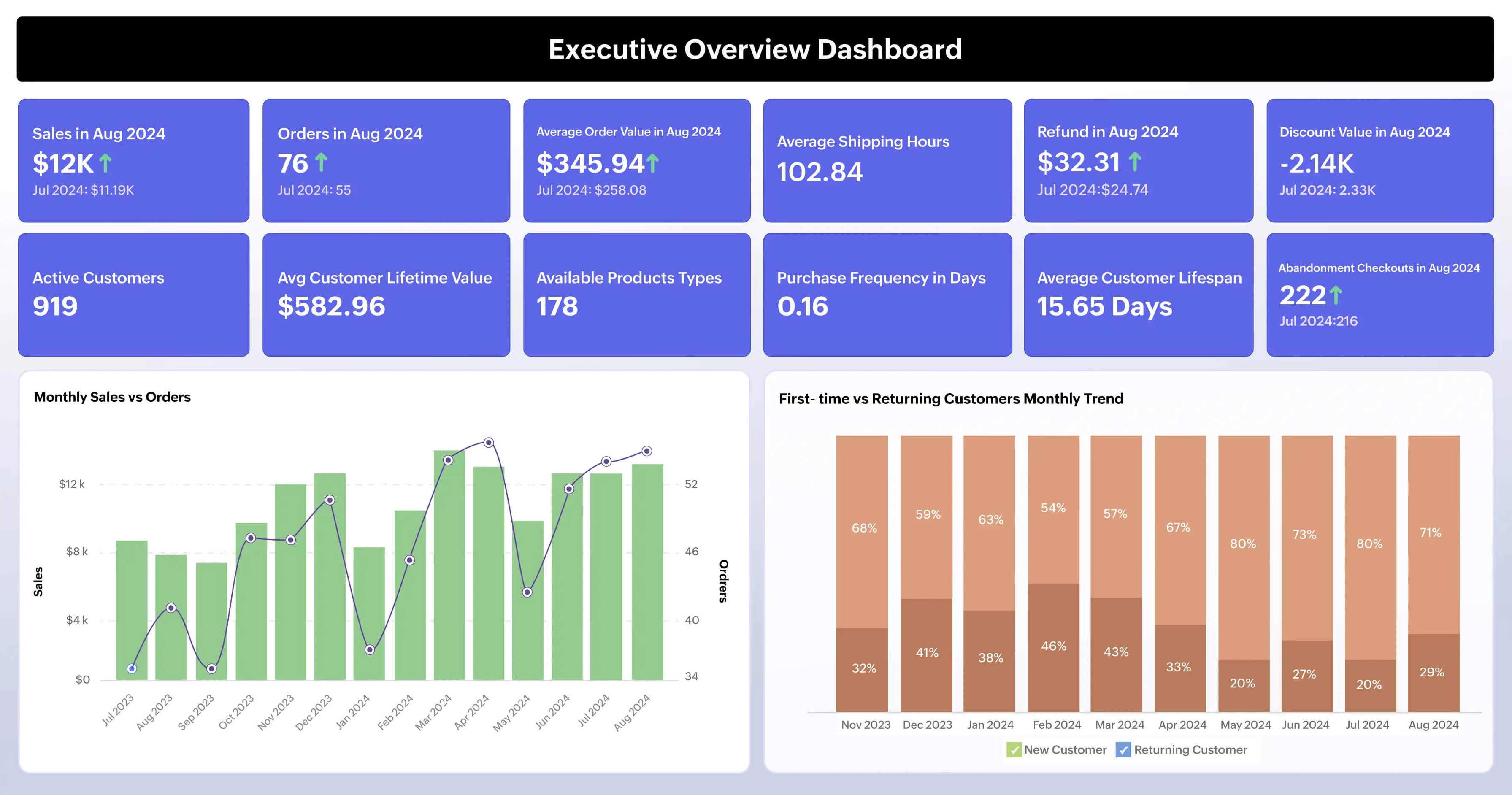Click the up arrow next to 76 orders

[x=321, y=162]
